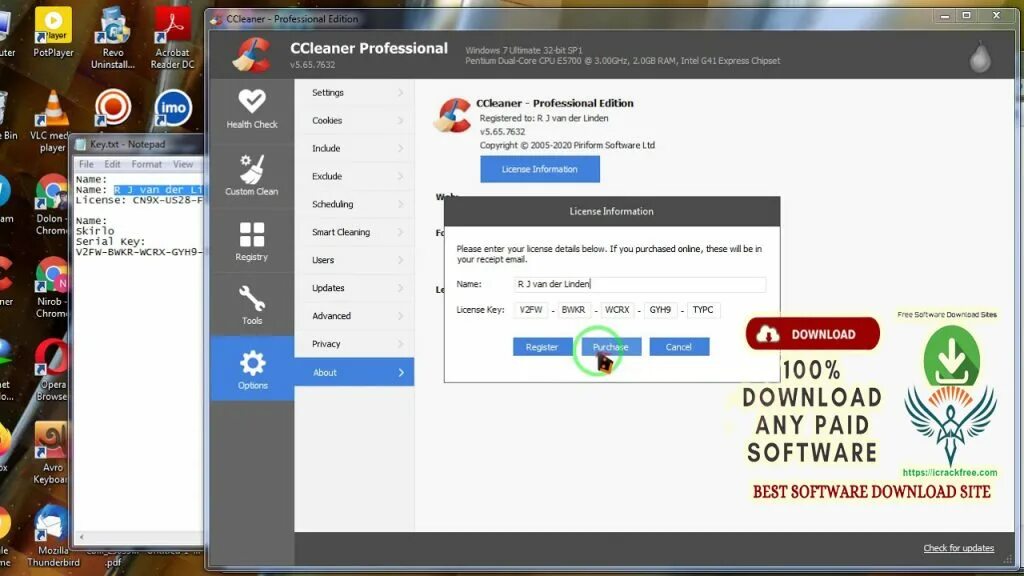Expand the Advanced chevron arrow
This screenshot has width=1024, height=576.
pyautogui.click(x=401, y=316)
